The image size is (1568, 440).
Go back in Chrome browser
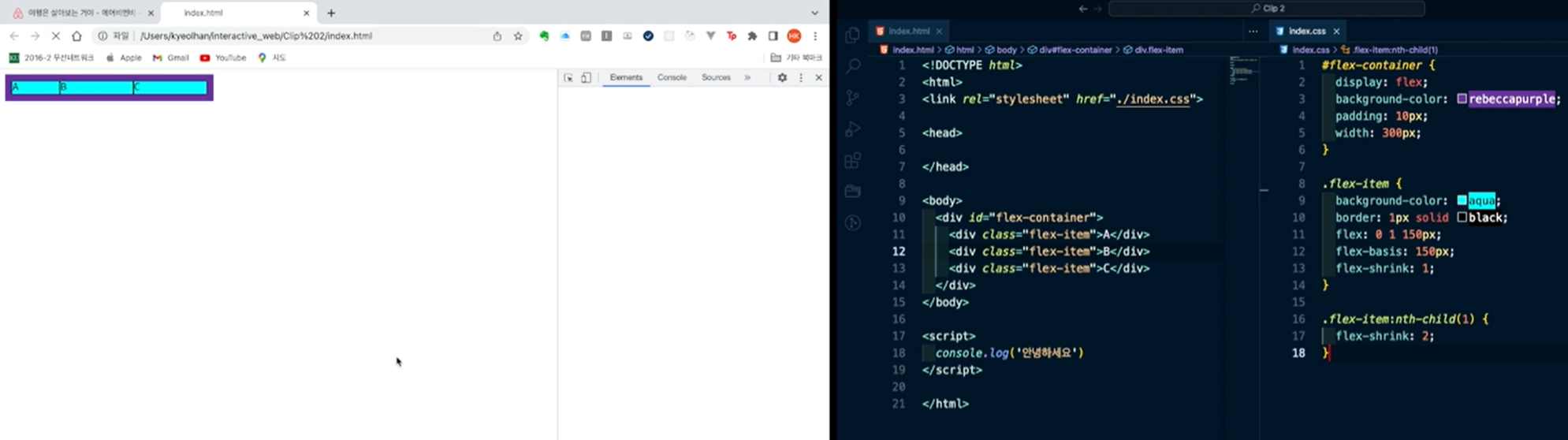14,35
